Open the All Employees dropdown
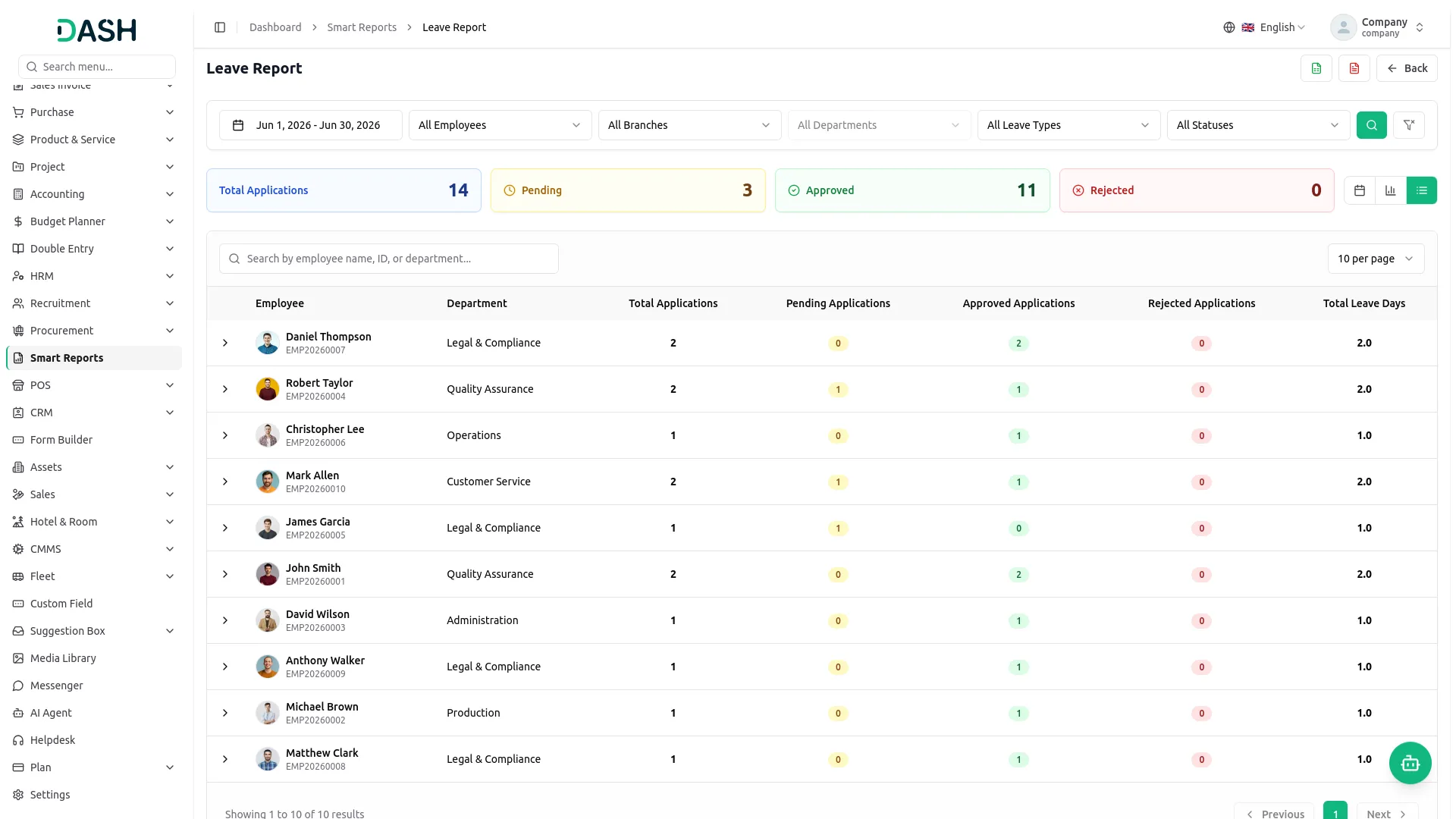Viewport: 1456px width, 819px height. tap(500, 125)
